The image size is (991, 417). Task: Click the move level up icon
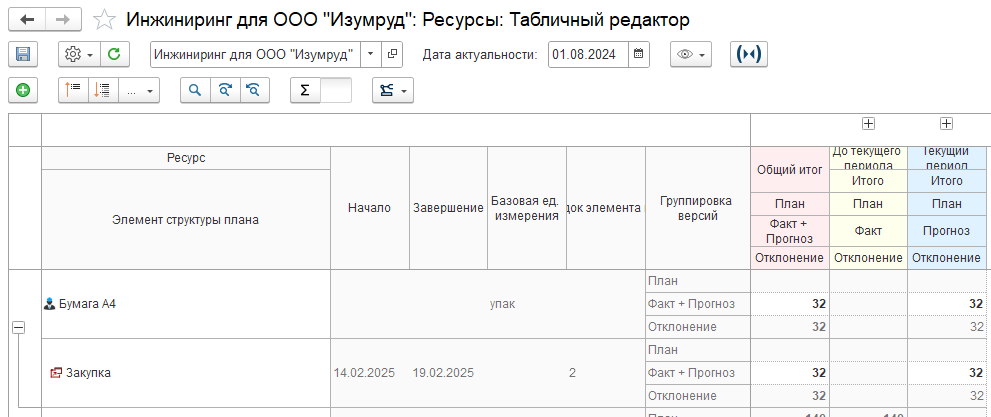tap(74, 90)
